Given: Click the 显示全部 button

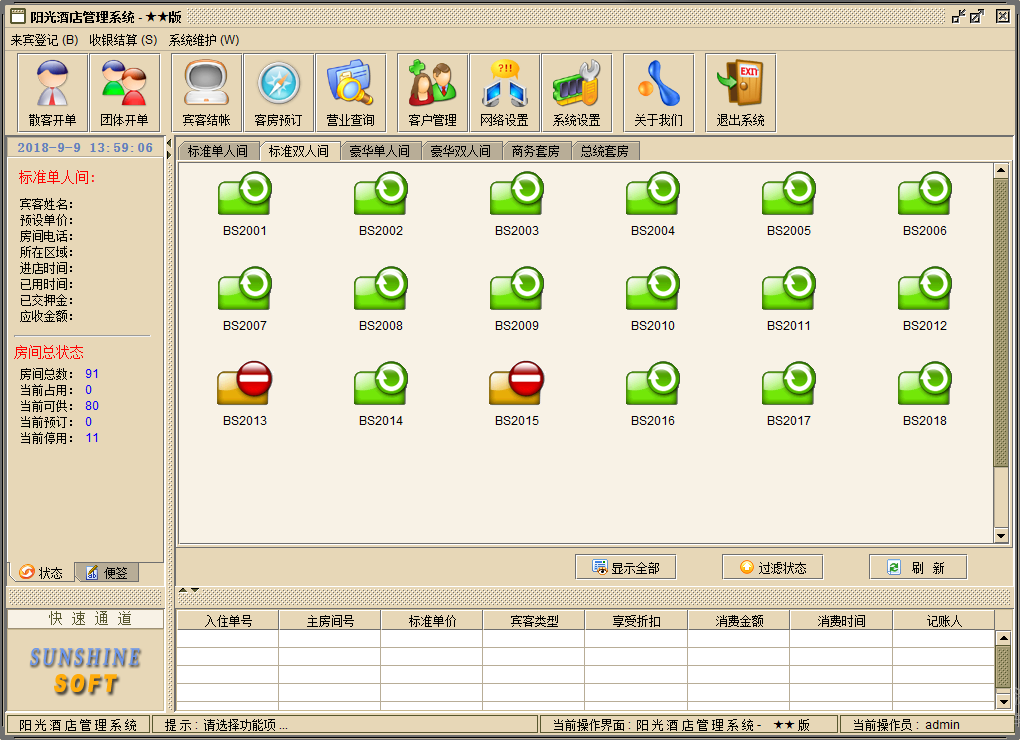Looking at the screenshot, I should click(625, 567).
